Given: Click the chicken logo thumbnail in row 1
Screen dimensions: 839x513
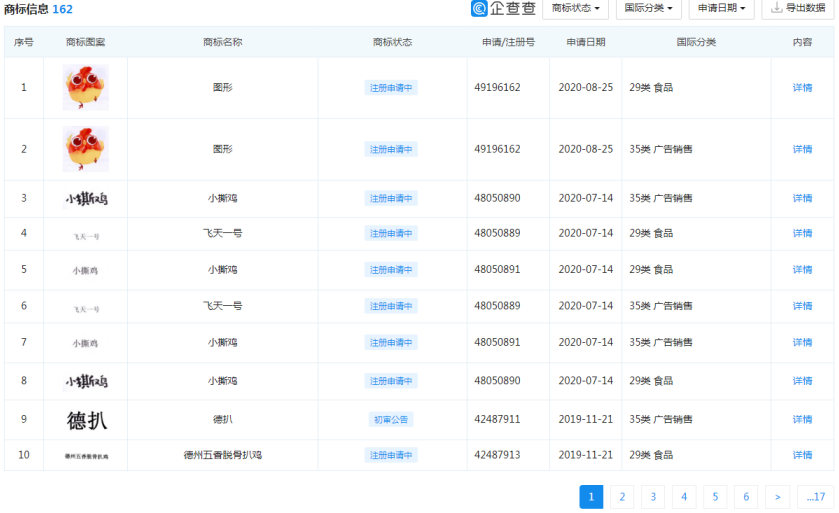Looking at the screenshot, I should point(85,88).
